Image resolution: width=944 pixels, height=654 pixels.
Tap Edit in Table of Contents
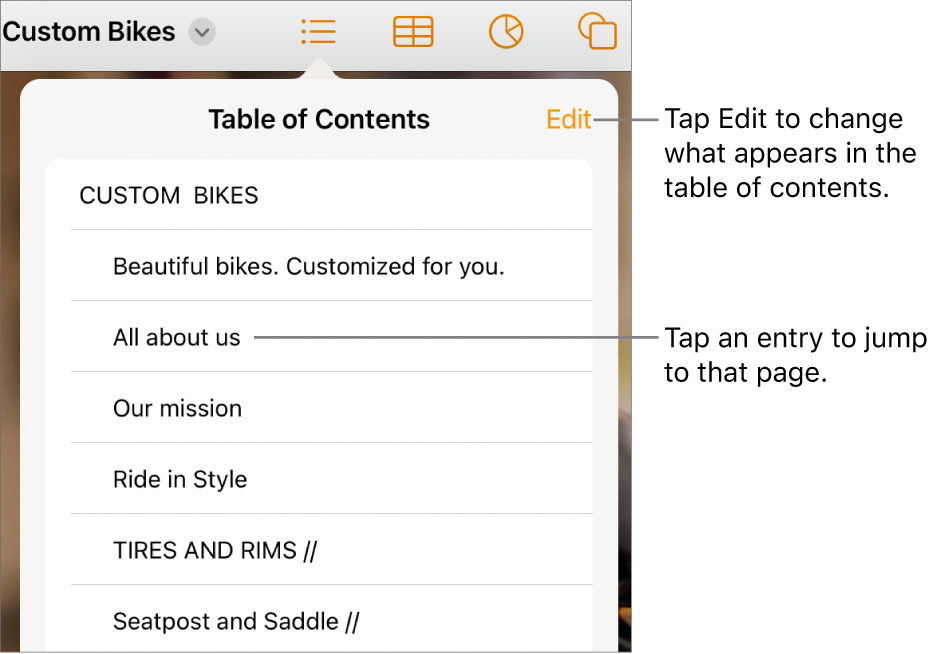[568, 119]
